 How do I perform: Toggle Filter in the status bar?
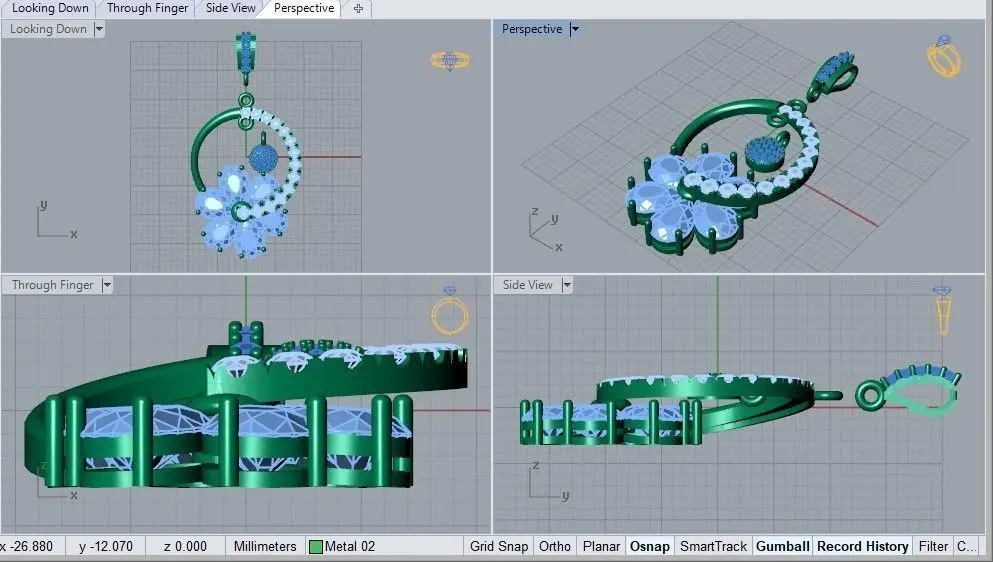pos(933,546)
